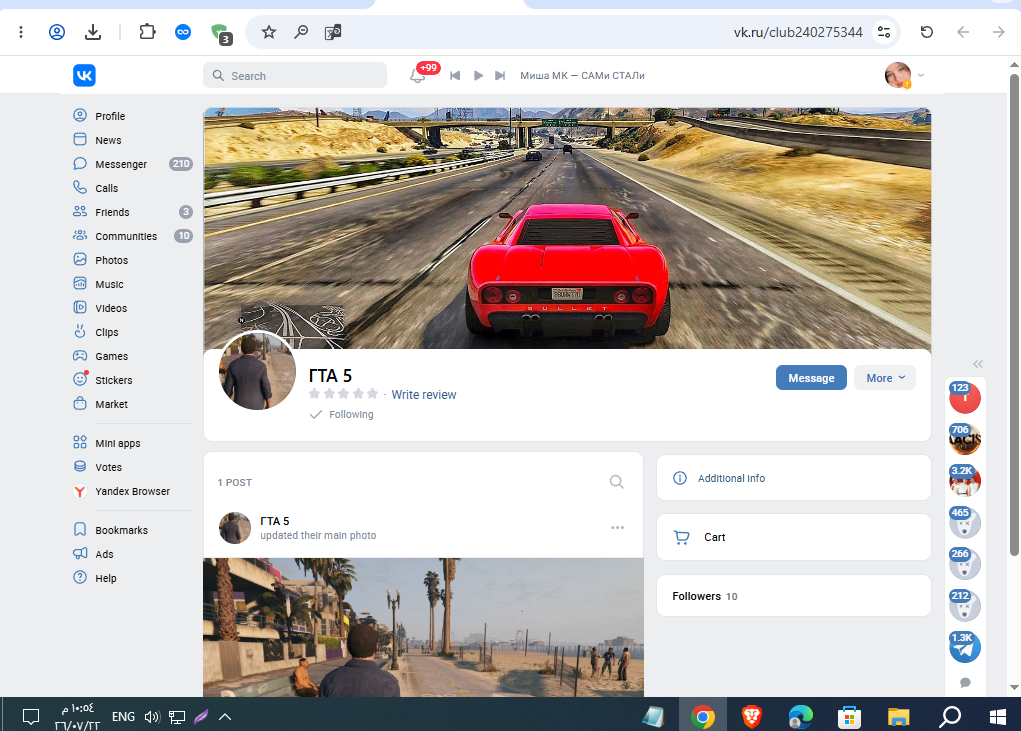This screenshot has height=731, width=1021.
Task: Click the browser forward arrow
Action: point(998,32)
